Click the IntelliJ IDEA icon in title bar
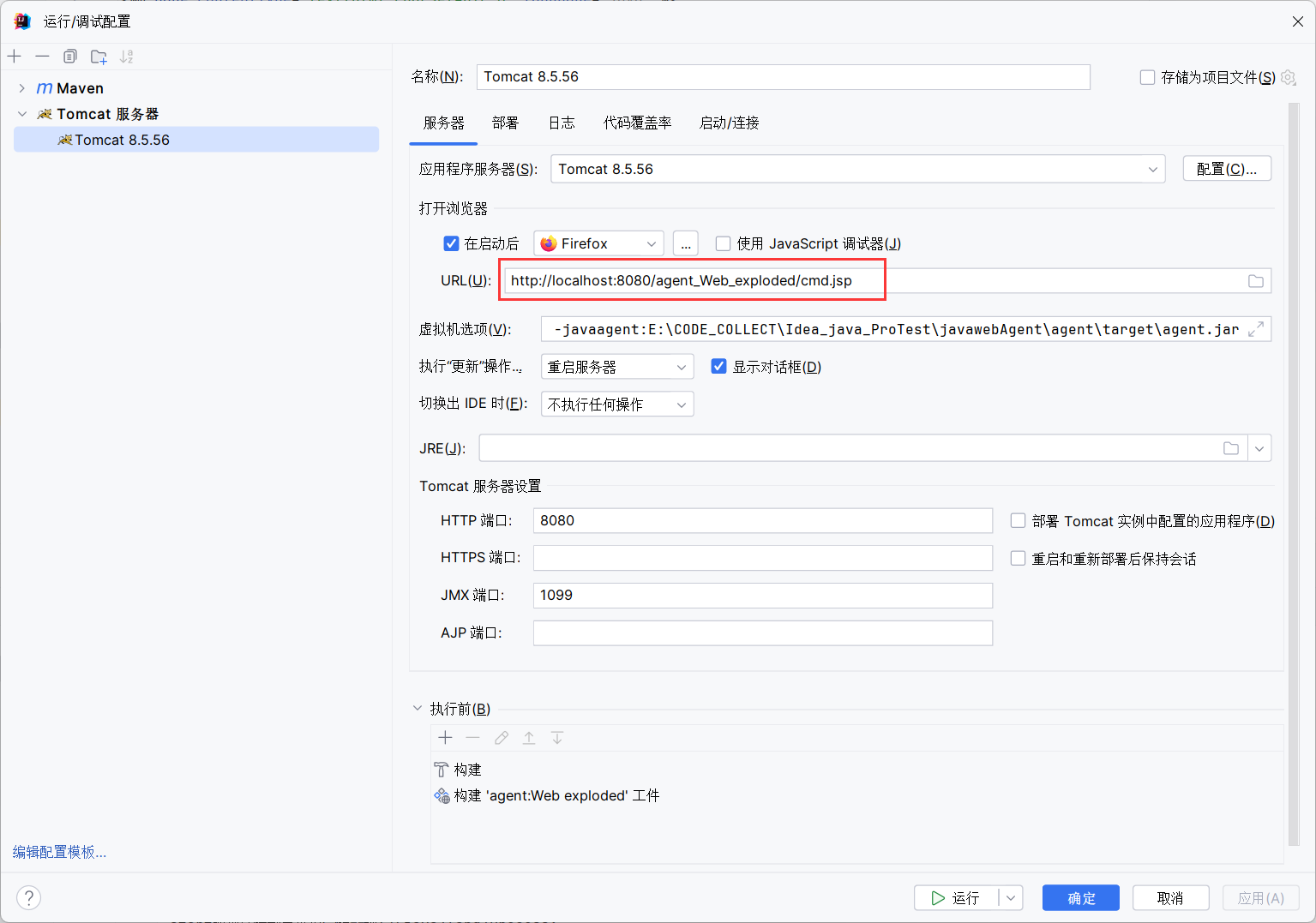1316x923 pixels. click(22, 21)
